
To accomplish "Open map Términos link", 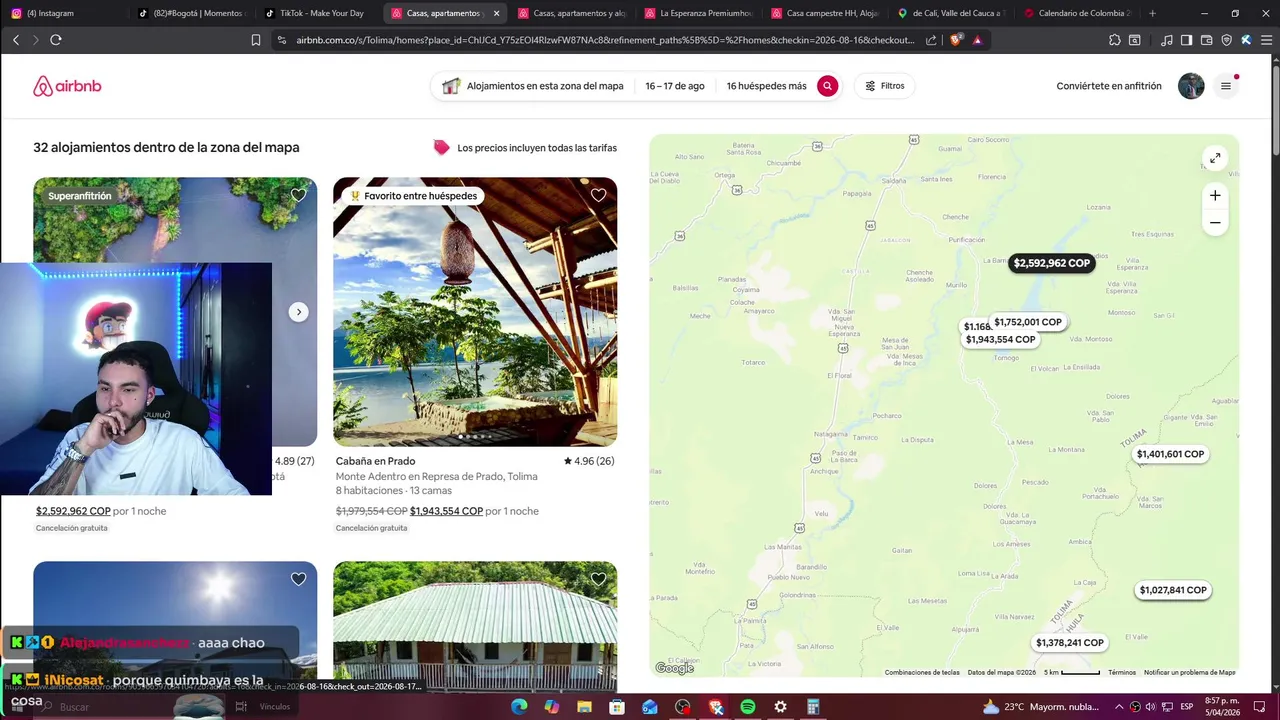I will click(1122, 673).
